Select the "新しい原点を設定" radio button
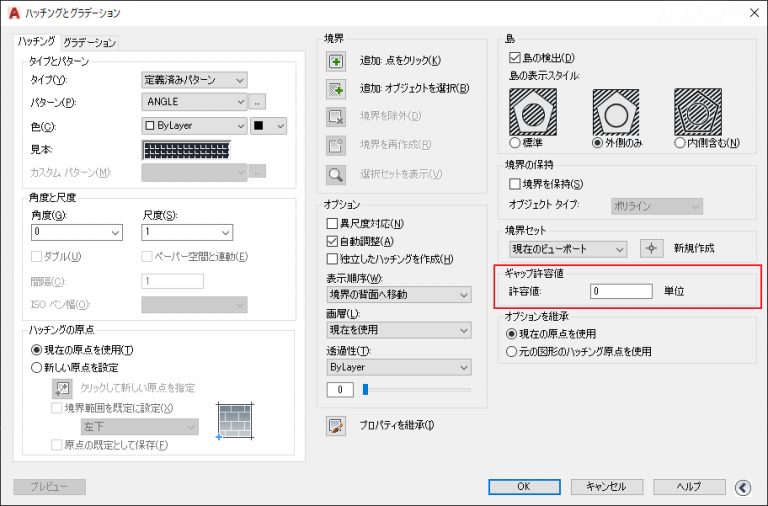 coord(38,366)
